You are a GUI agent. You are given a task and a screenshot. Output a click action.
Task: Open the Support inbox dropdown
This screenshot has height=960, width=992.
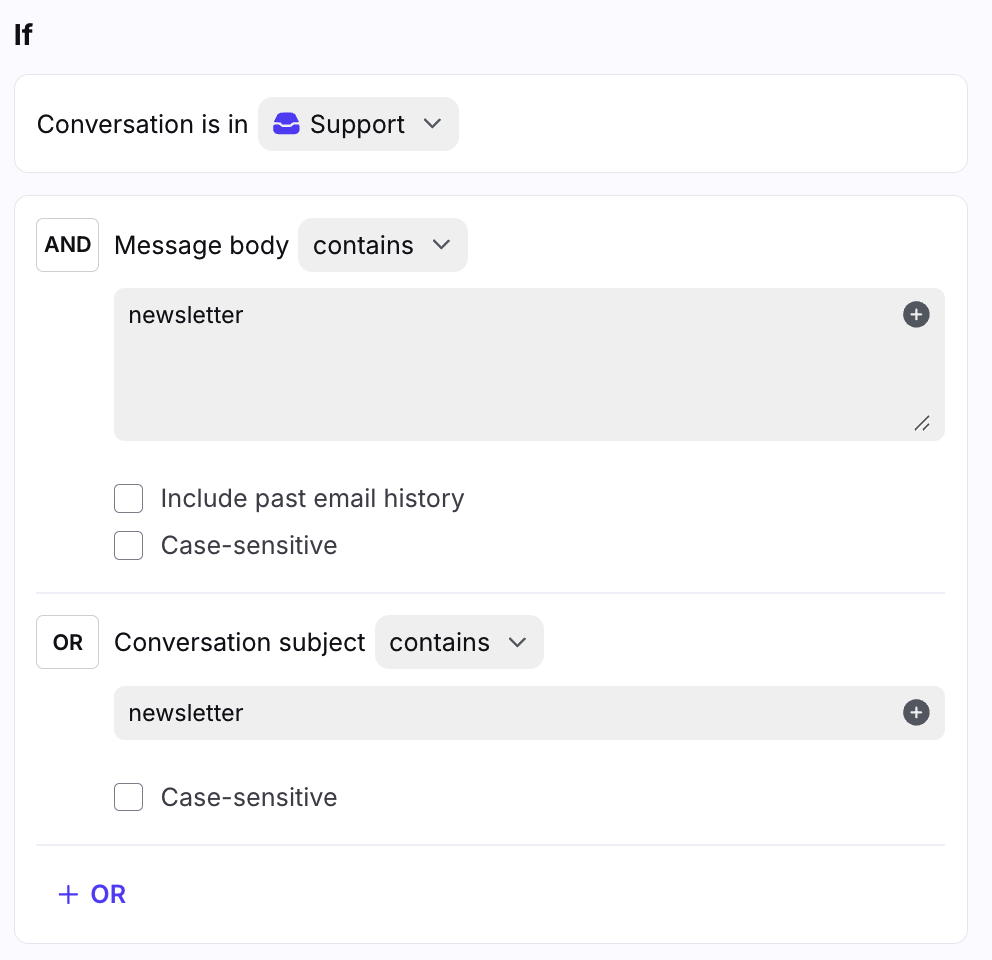(x=358, y=124)
